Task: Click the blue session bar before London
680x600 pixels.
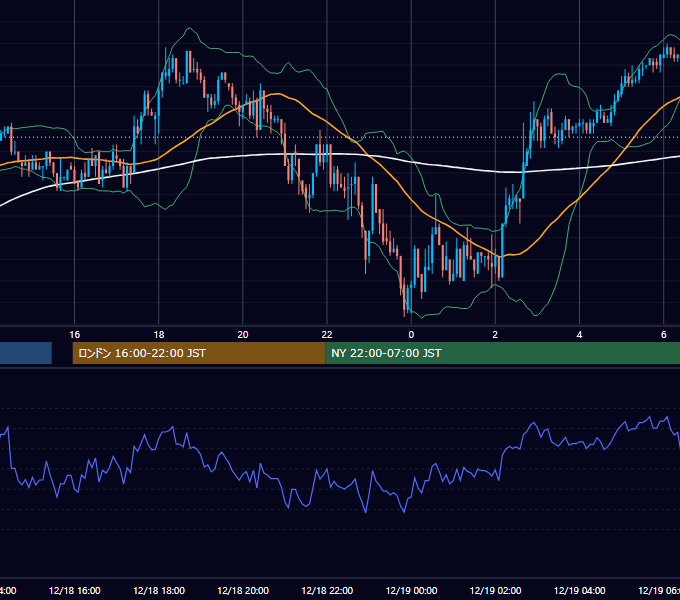Action: 26,353
